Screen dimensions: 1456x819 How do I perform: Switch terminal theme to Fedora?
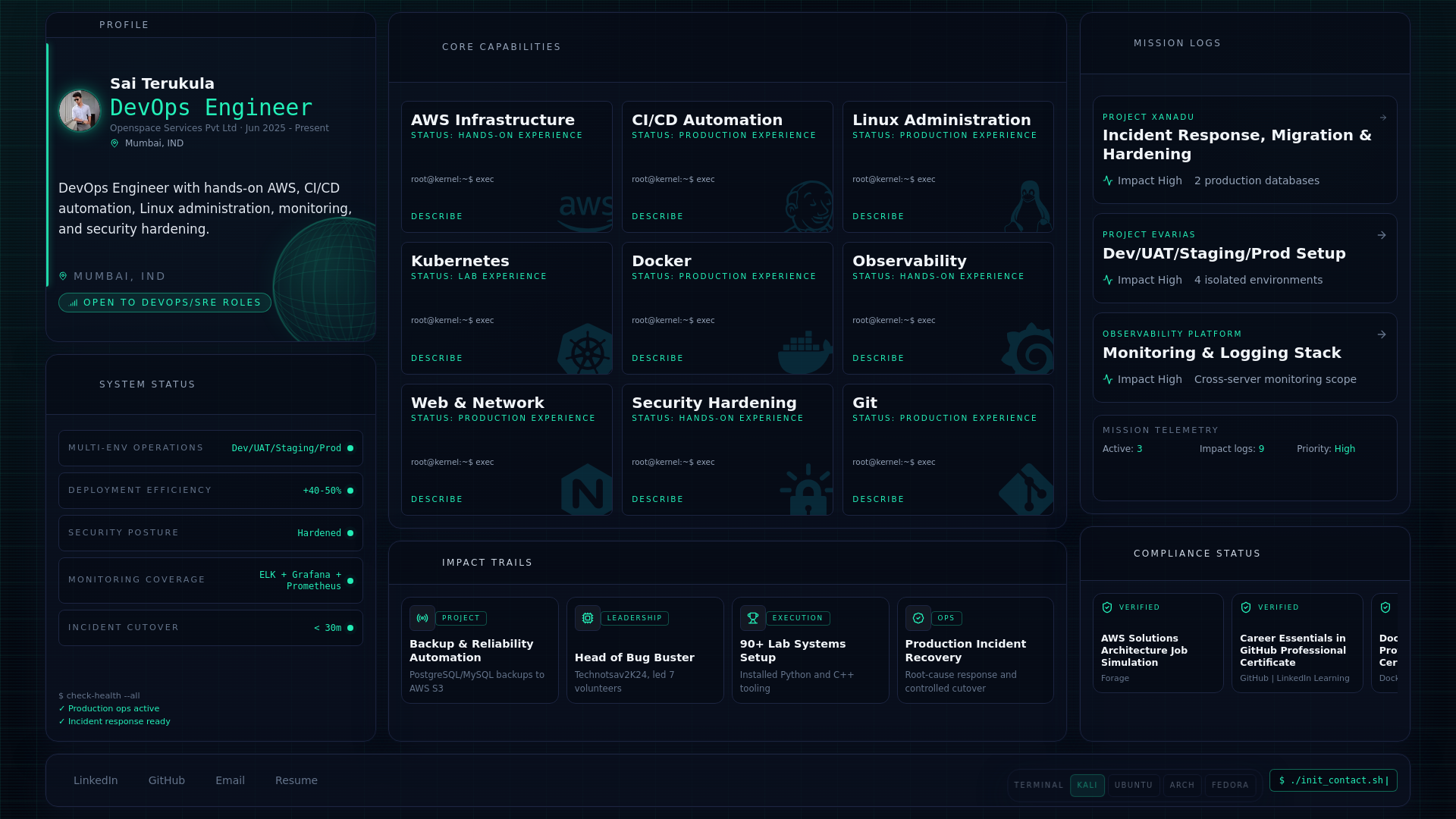pyautogui.click(x=1230, y=786)
